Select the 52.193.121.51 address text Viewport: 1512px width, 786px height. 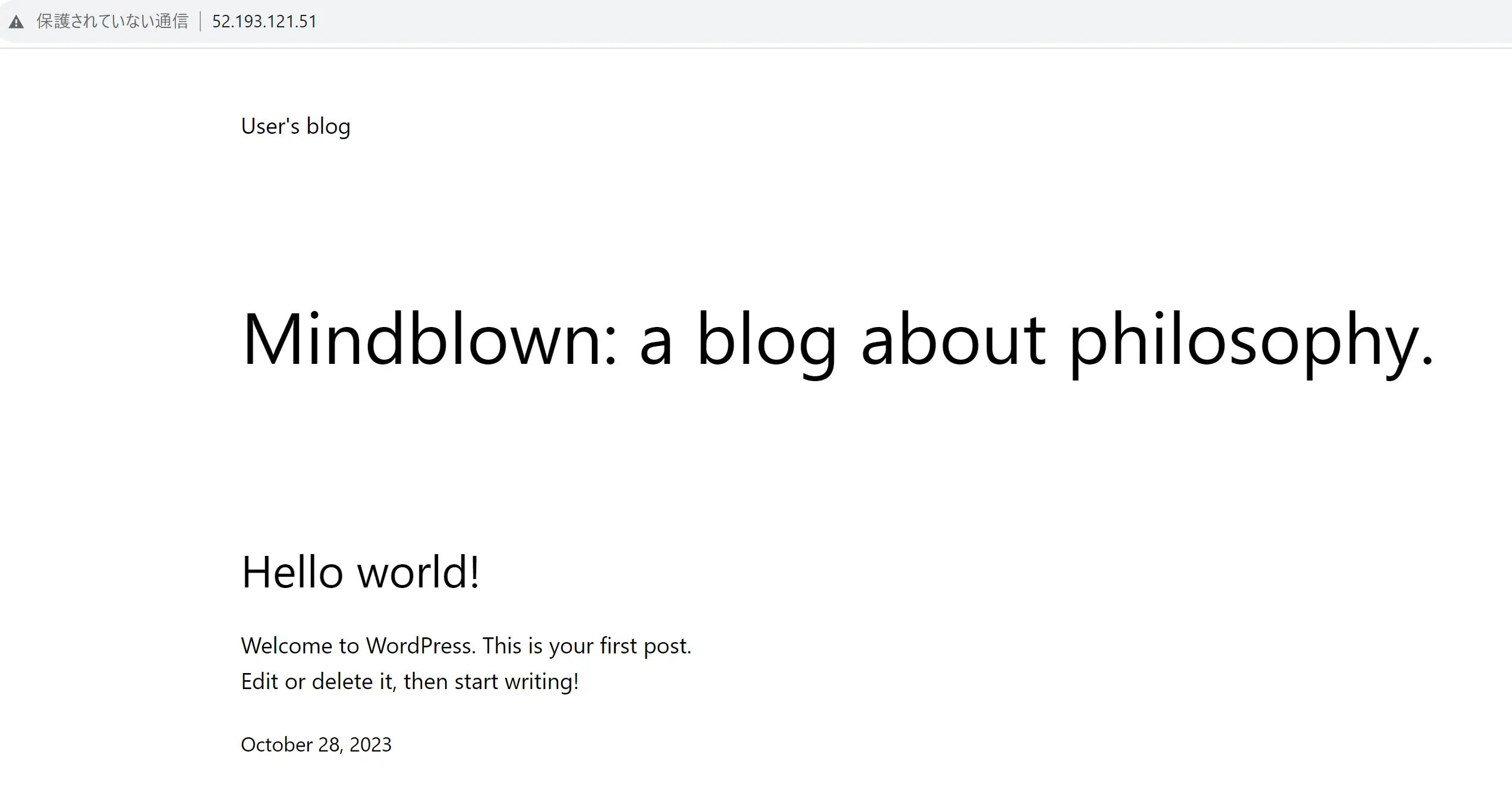[x=264, y=21]
